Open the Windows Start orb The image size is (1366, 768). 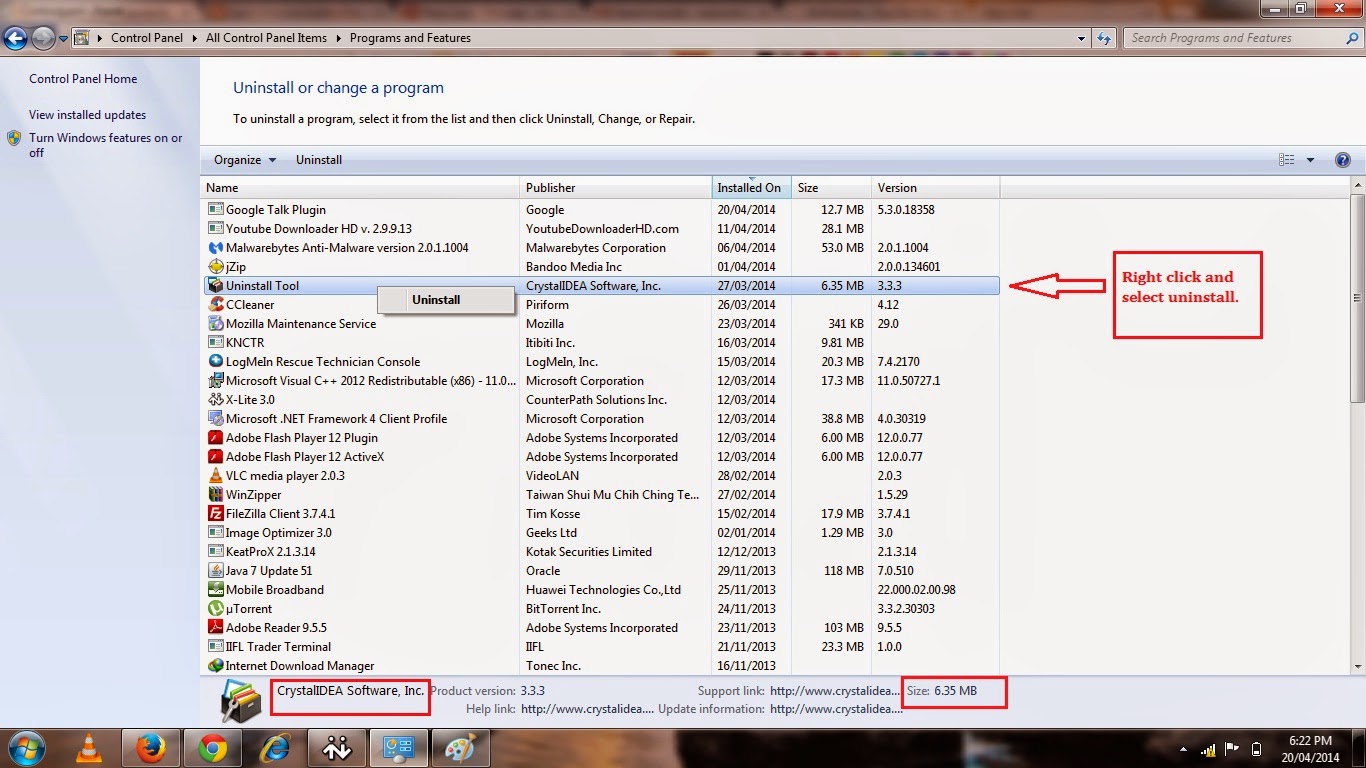[x=27, y=747]
